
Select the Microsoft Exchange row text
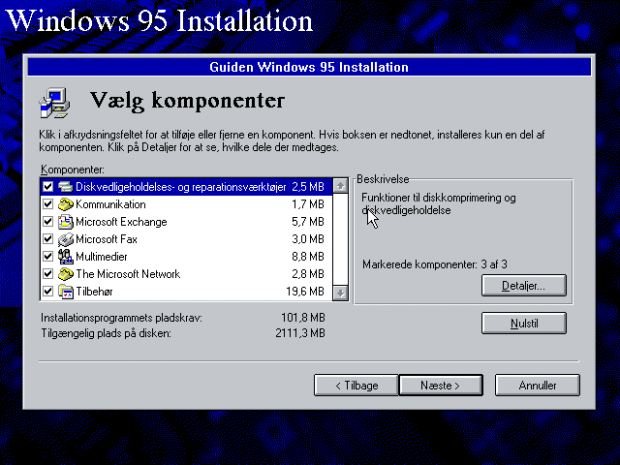pyautogui.click(x=121, y=222)
